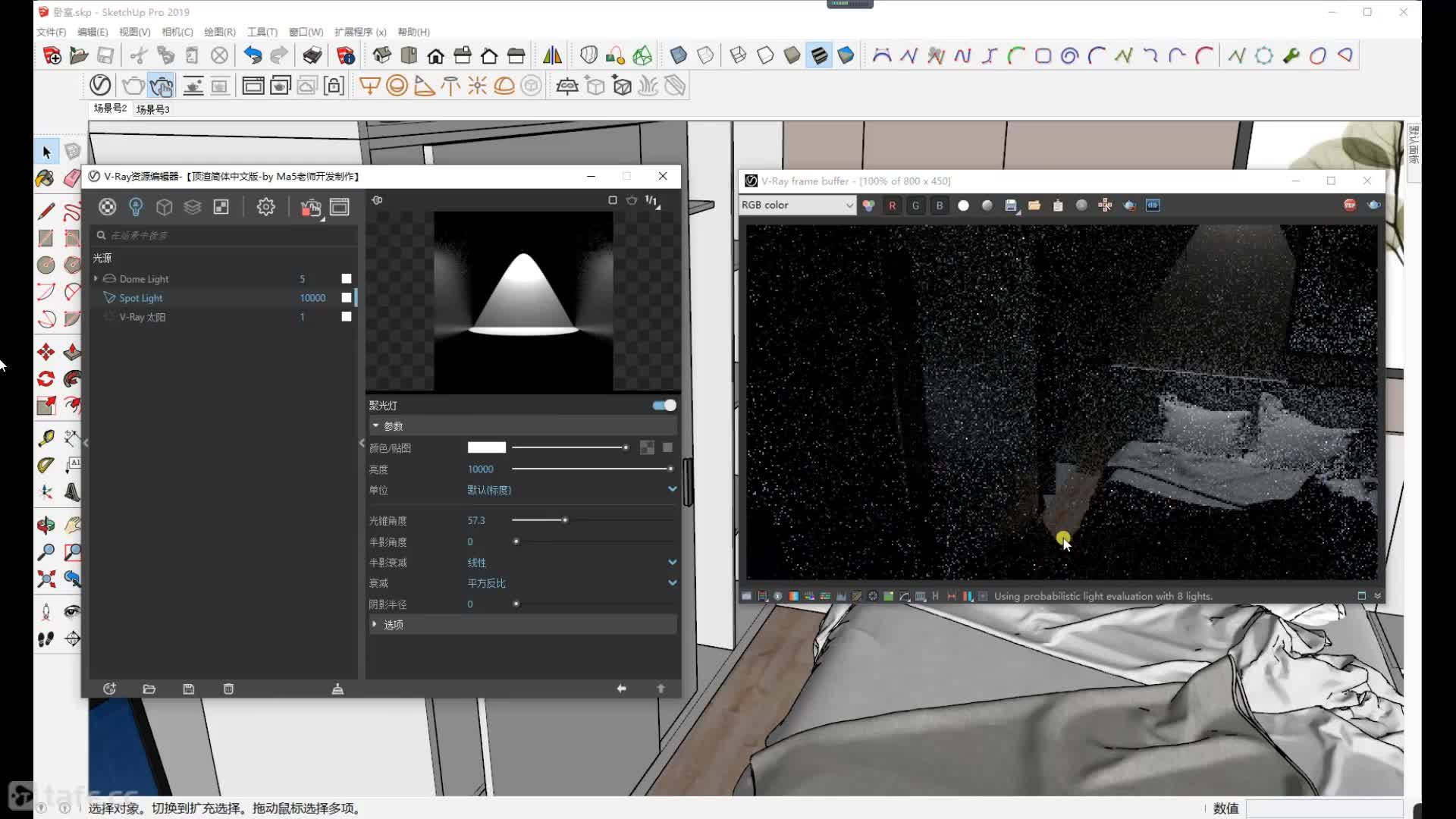Screen dimensions: 1456x819
Task: Open RGB color channel dropdown
Action: tap(797, 205)
